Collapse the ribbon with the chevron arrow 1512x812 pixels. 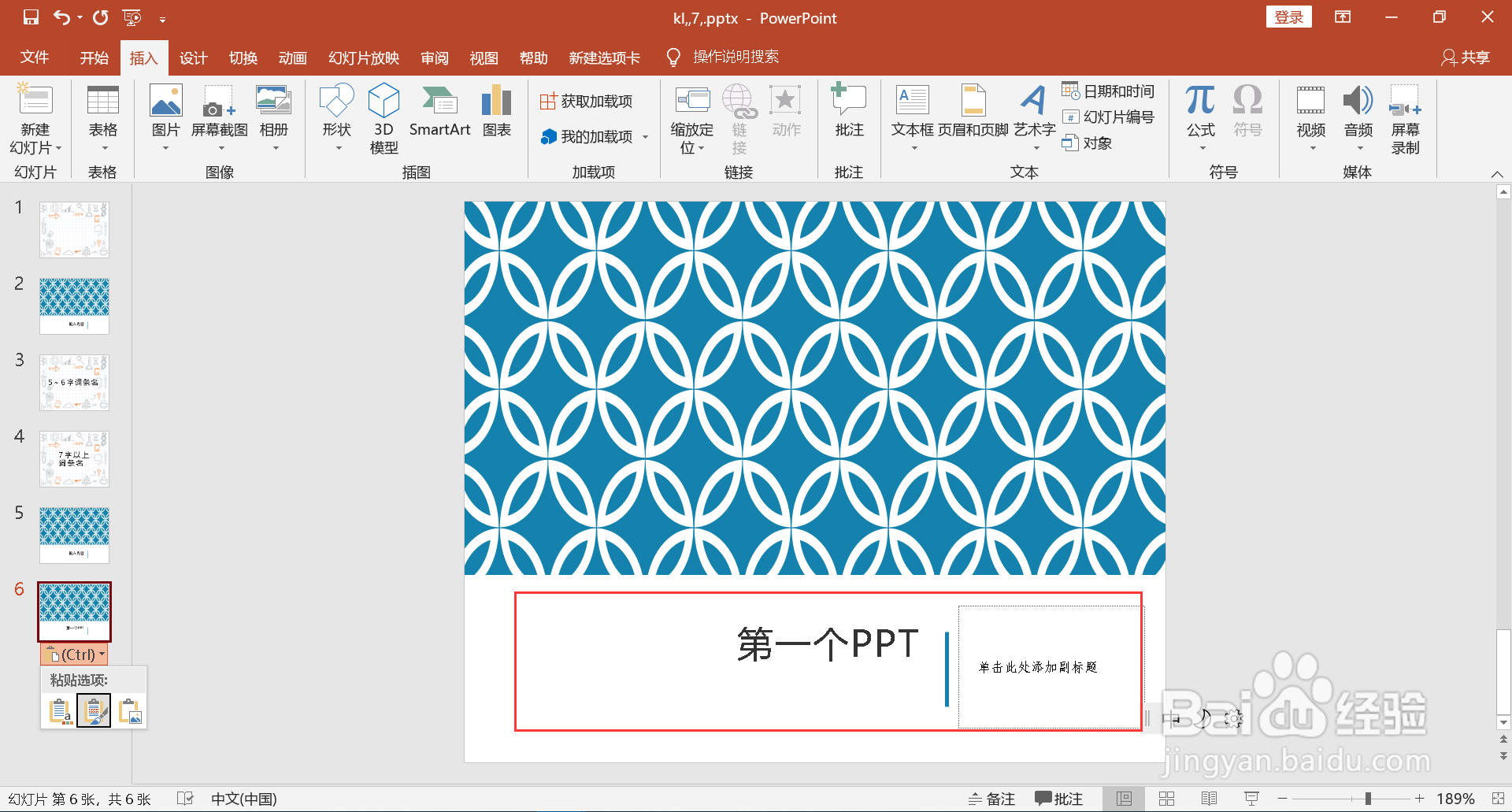pos(1497,174)
